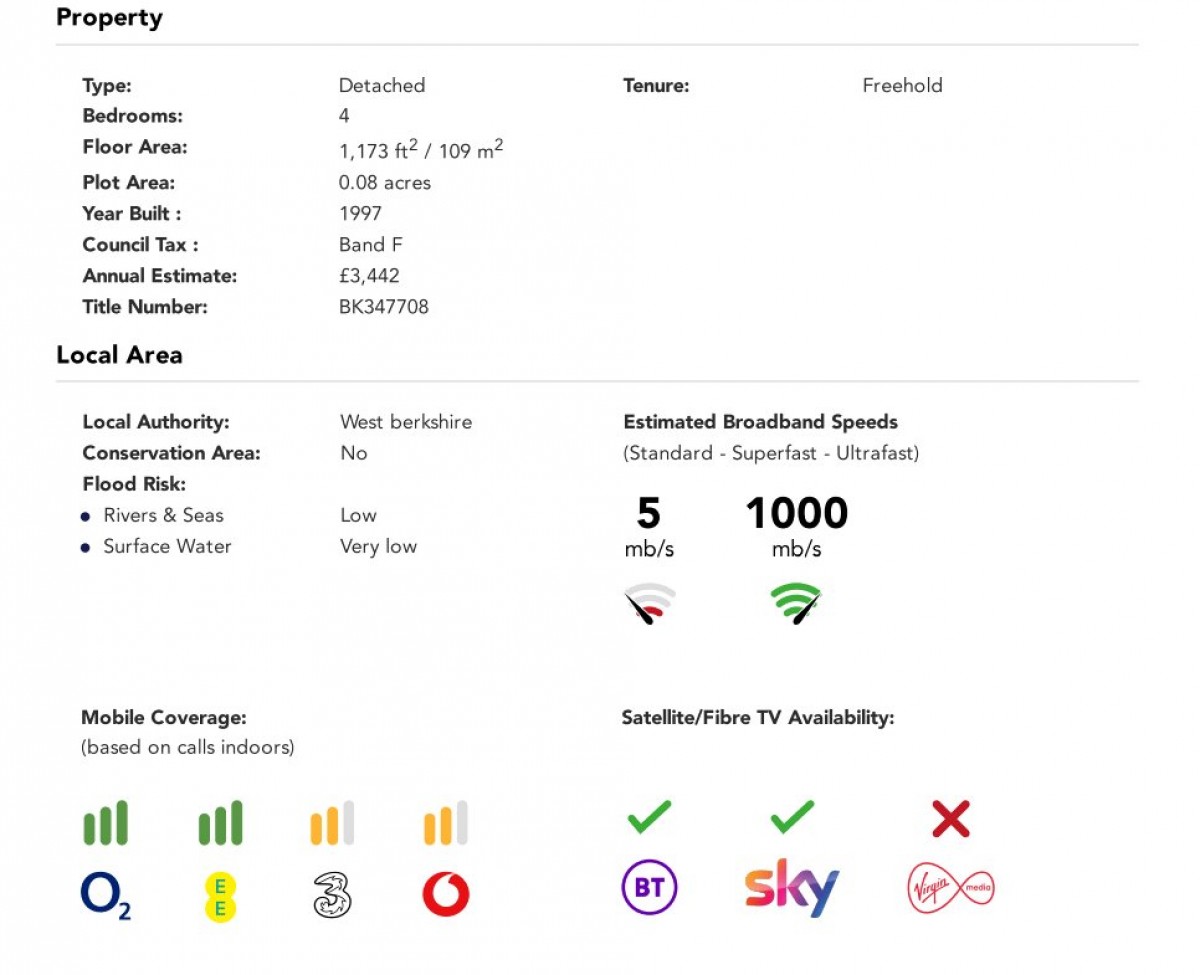
Task: Click the Band F council tax value
Action: tap(371, 245)
